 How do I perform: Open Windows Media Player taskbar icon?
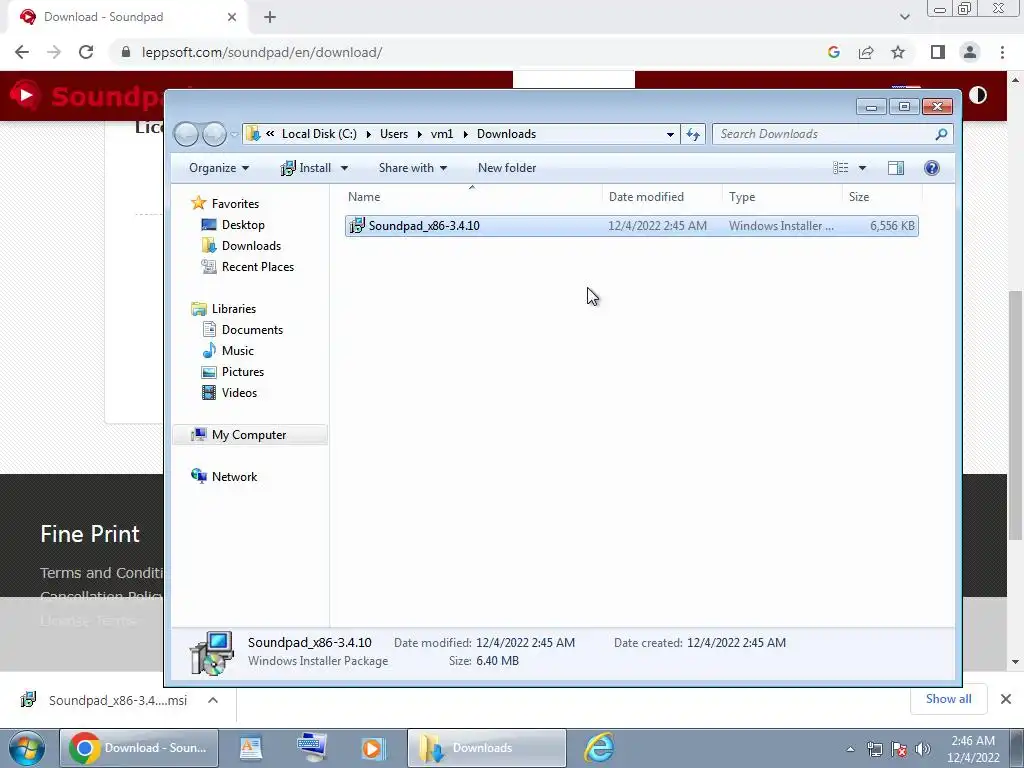374,748
